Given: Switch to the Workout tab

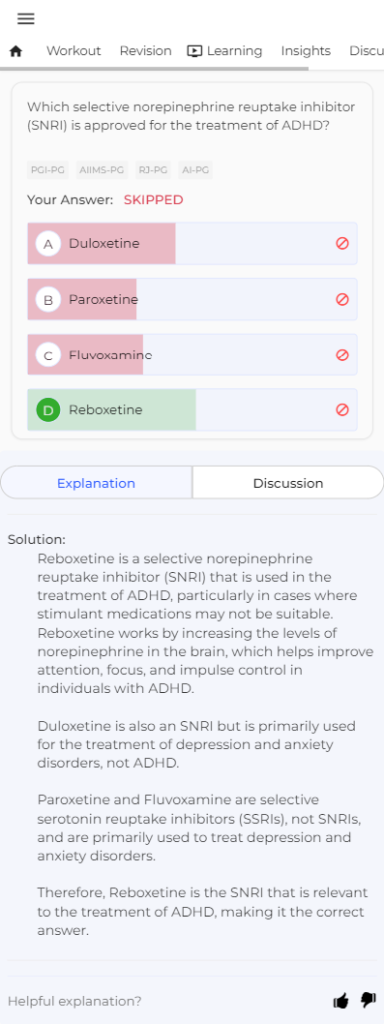Looking at the screenshot, I should [x=74, y=51].
